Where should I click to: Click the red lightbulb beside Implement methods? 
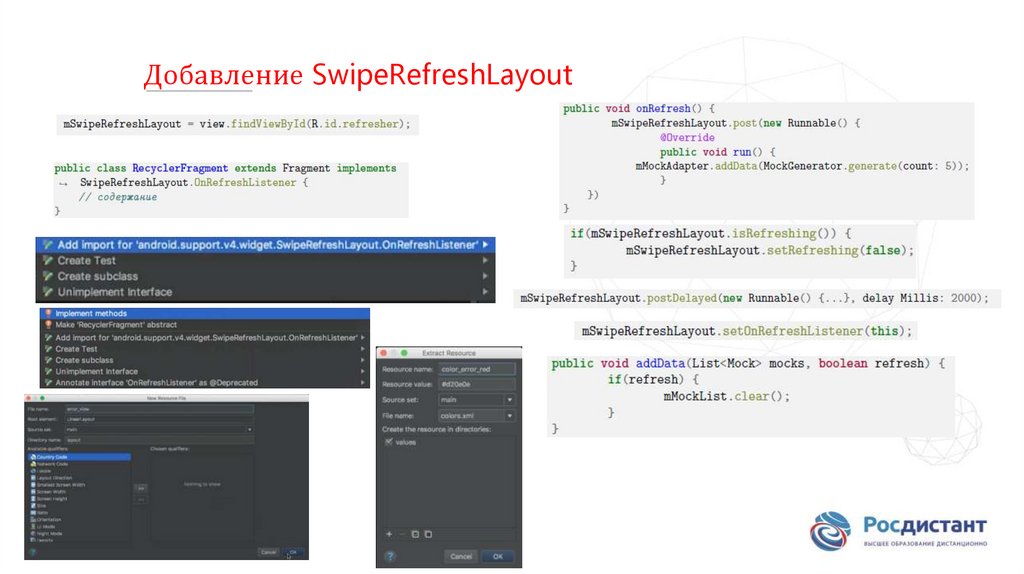pos(47,313)
